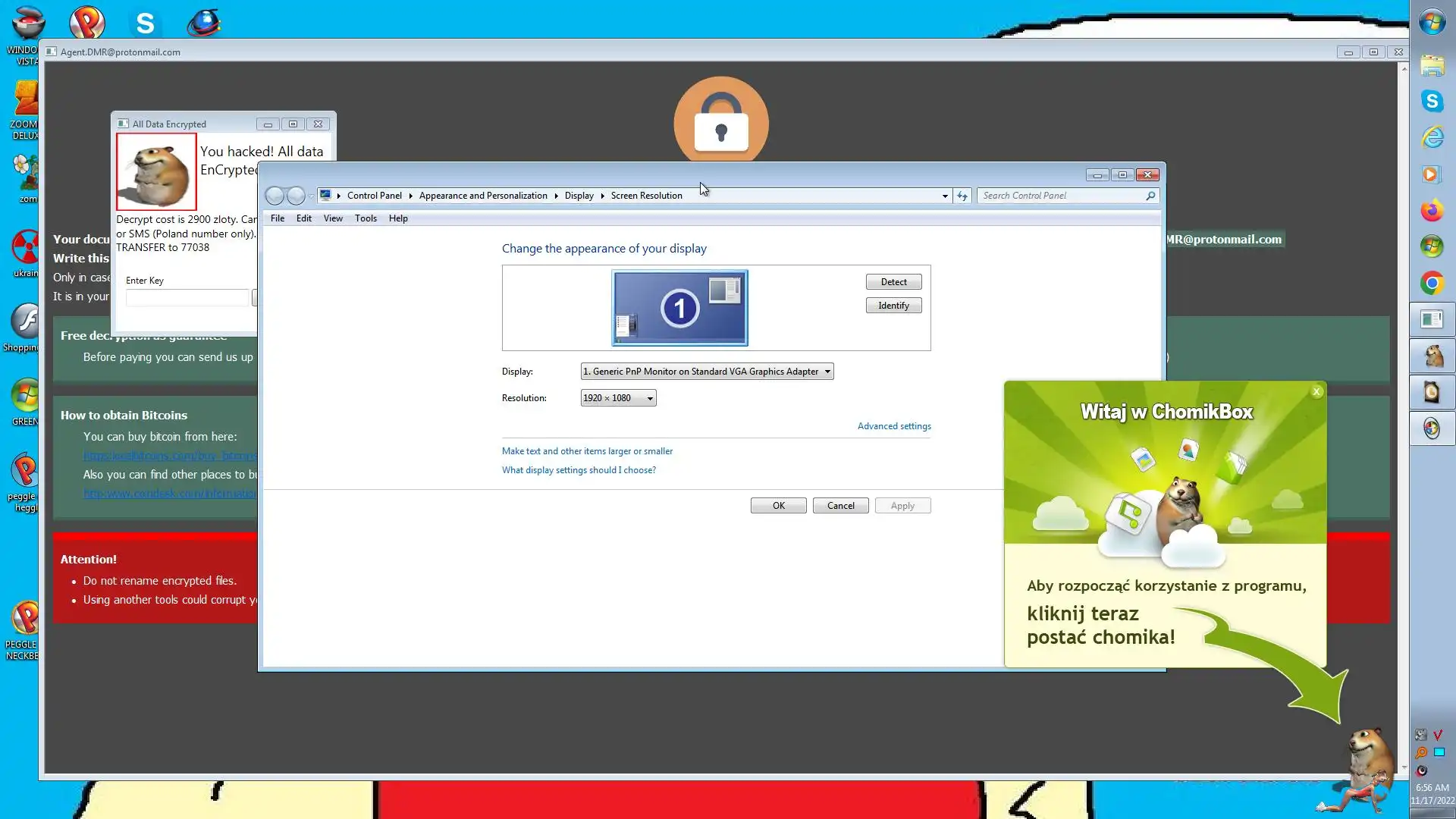Launch Skype from the taskbar
The height and width of the screenshot is (819, 1456).
click(1432, 101)
